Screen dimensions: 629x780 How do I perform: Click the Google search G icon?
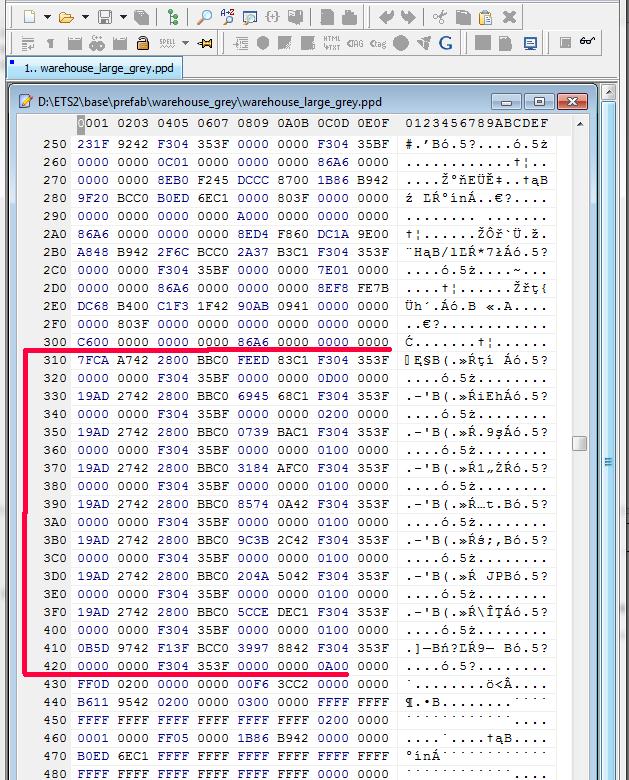tap(446, 43)
